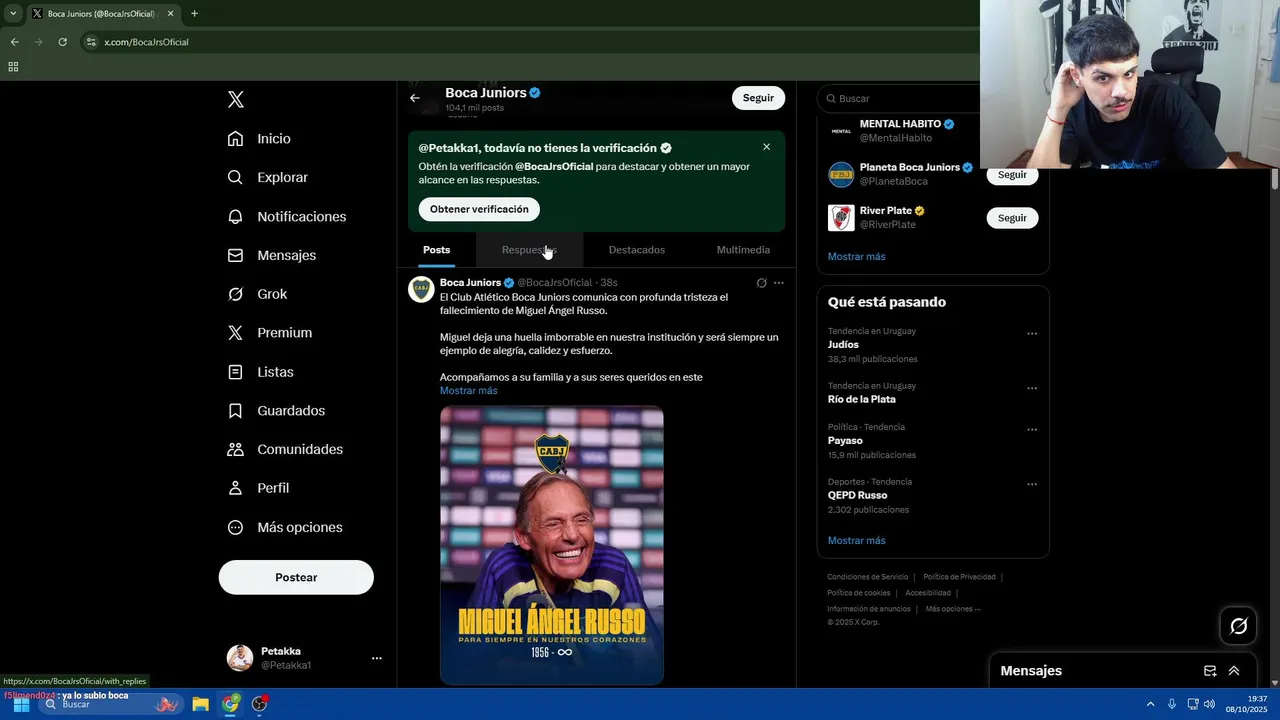
Task: Click the Boca Juniors avatar on the post
Action: [421, 289]
